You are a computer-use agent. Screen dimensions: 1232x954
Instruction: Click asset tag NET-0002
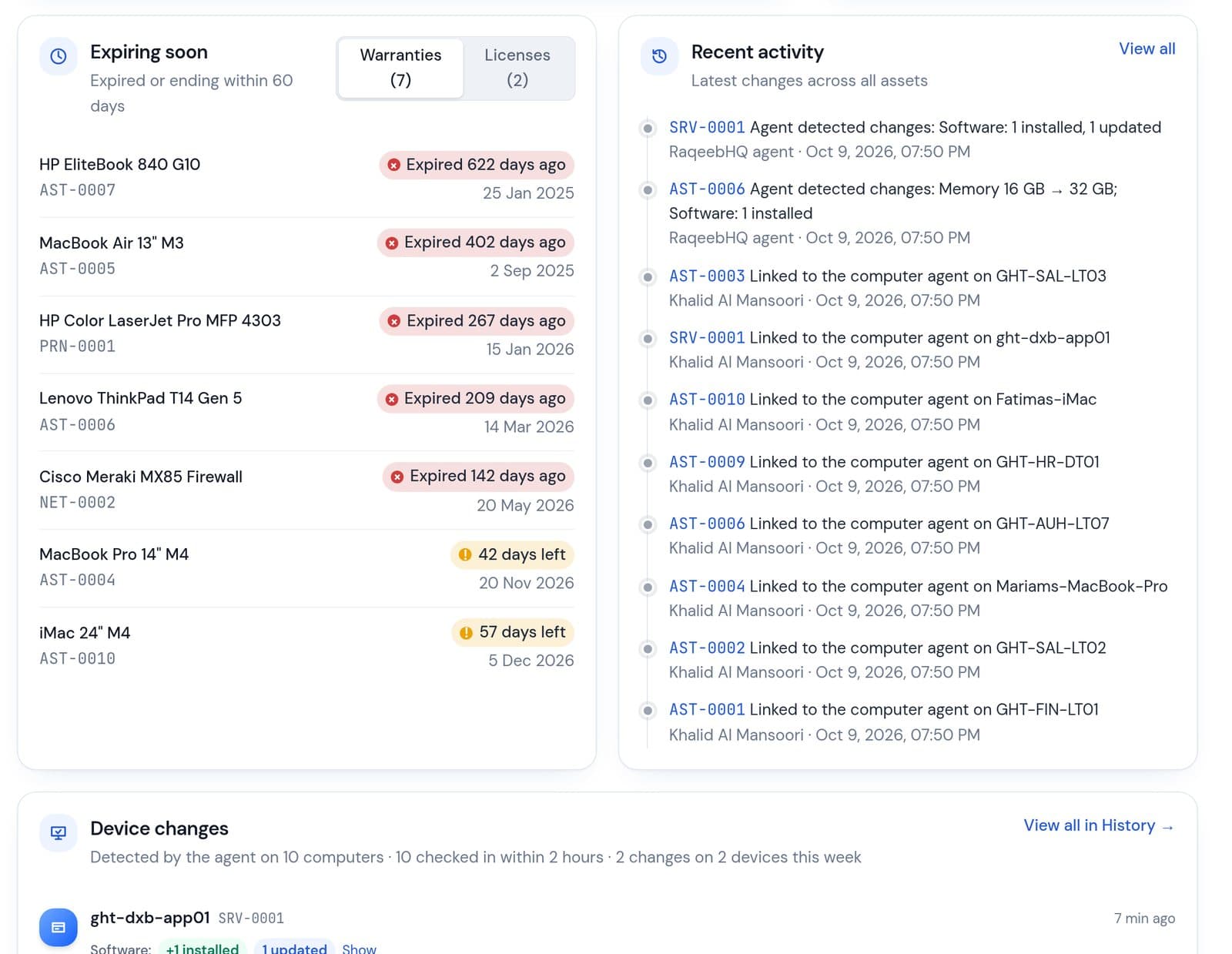[x=77, y=503]
